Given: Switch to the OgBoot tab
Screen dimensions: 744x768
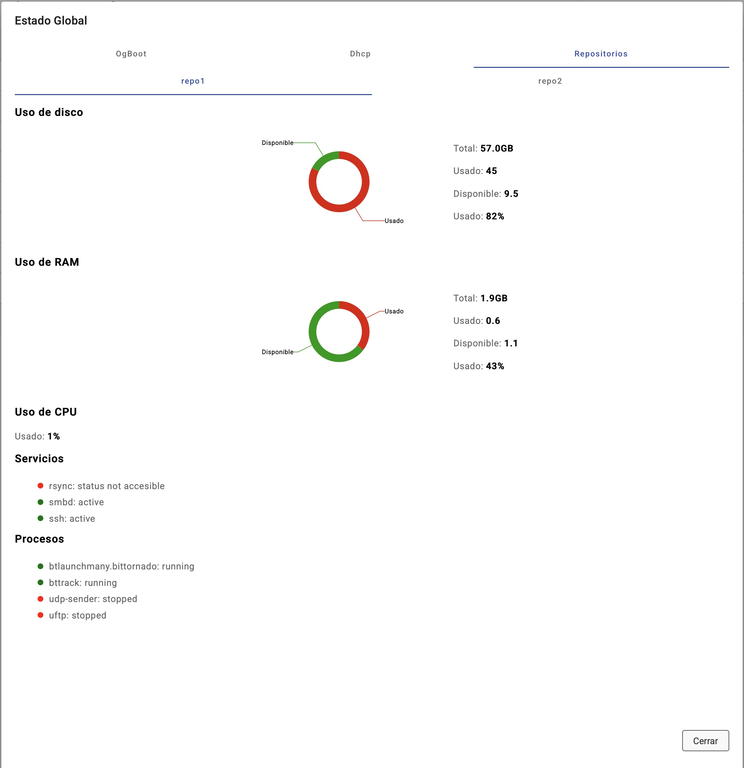Looking at the screenshot, I should coord(131,54).
